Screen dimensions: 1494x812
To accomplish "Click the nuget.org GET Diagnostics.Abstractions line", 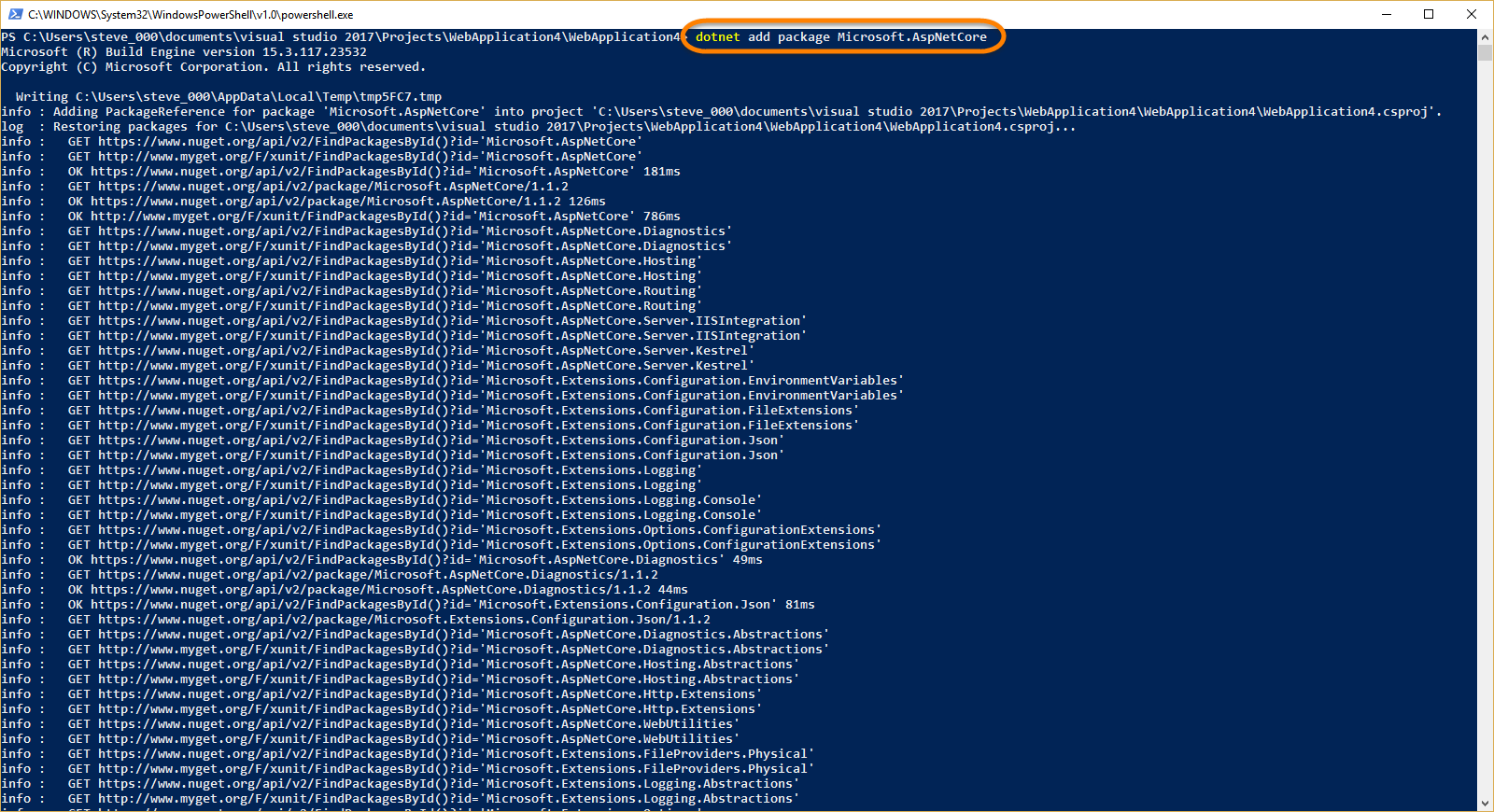I will click(x=416, y=635).
